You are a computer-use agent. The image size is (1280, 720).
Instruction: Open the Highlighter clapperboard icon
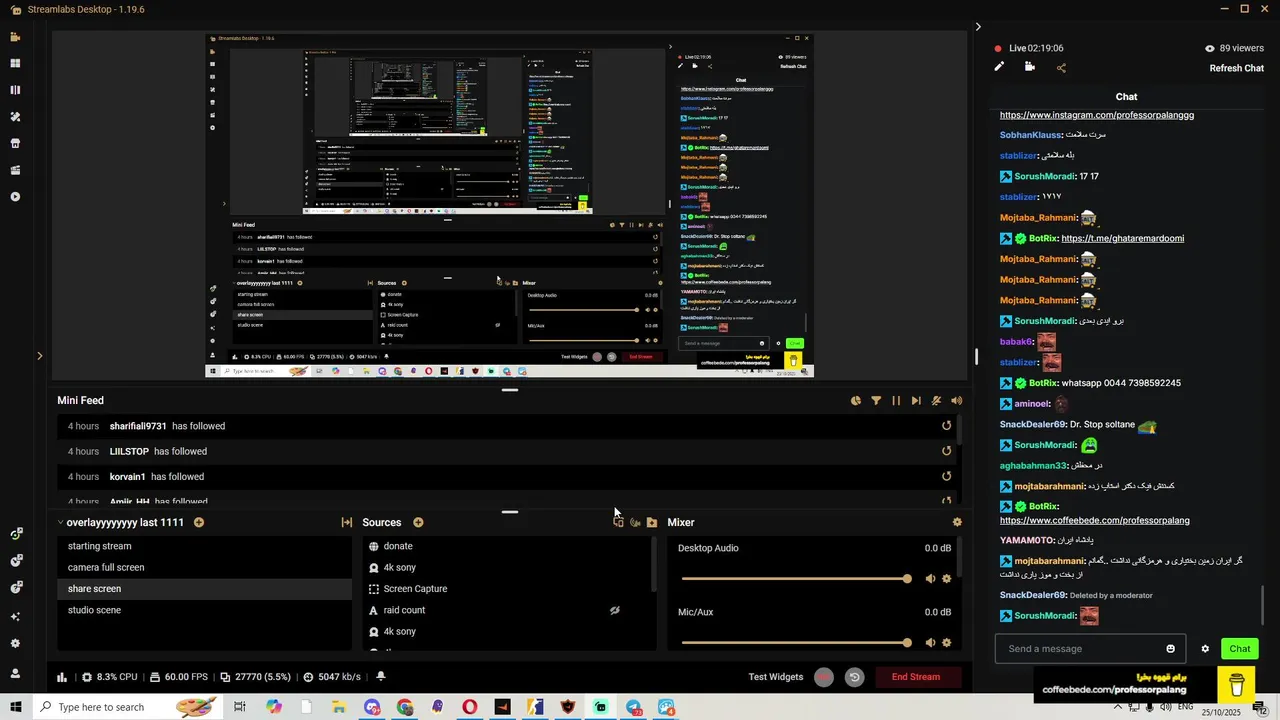point(15,170)
